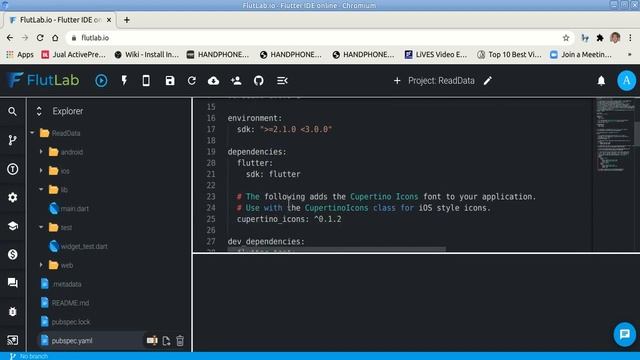Close the FlutLab.io browser tab

[109, 20]
